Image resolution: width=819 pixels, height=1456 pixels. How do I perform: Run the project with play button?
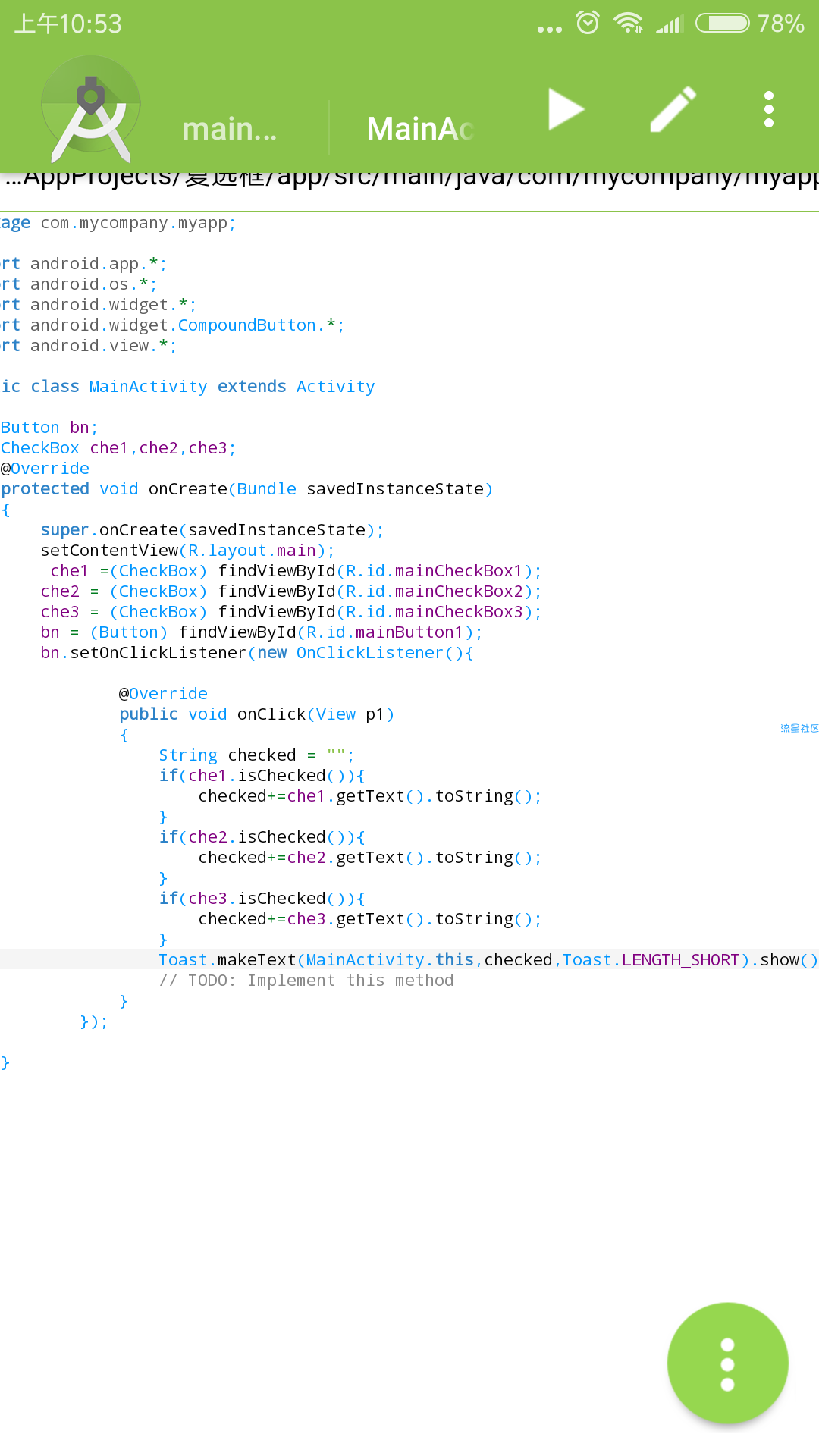[x=566, y=110]
